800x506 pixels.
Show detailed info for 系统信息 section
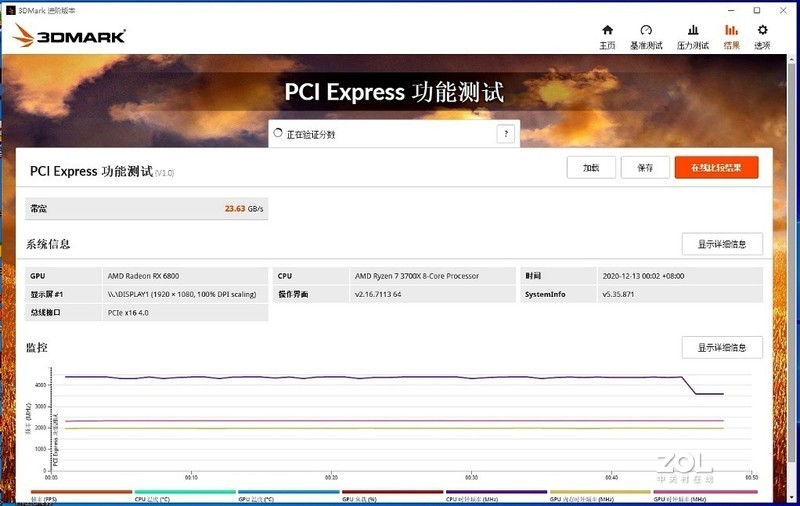[x=722, y=244]
